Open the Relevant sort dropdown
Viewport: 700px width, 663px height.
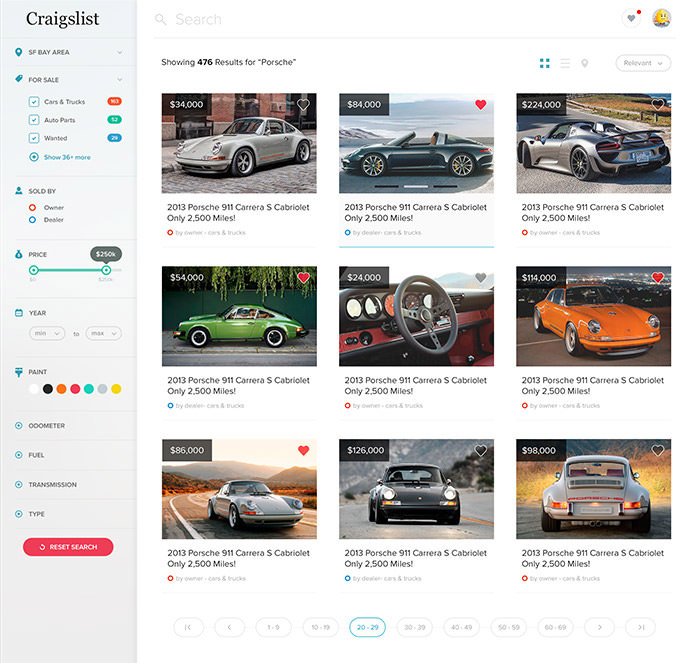pyautogui.click(x=643, y=63)
